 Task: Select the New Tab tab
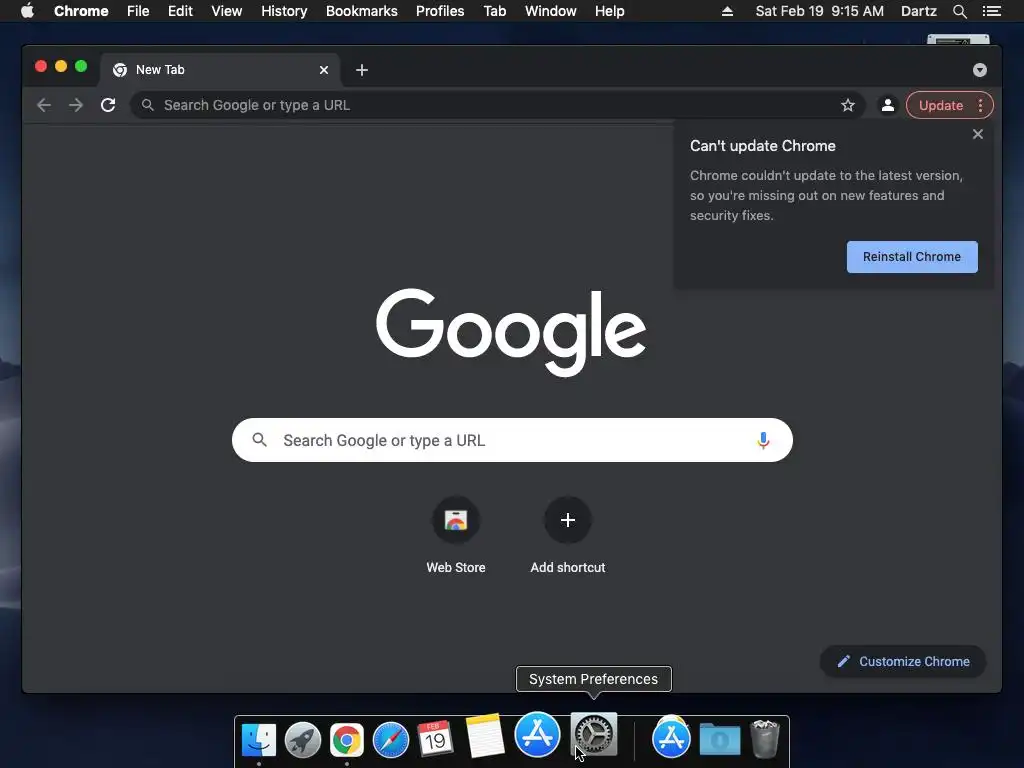tap(219, 70)
